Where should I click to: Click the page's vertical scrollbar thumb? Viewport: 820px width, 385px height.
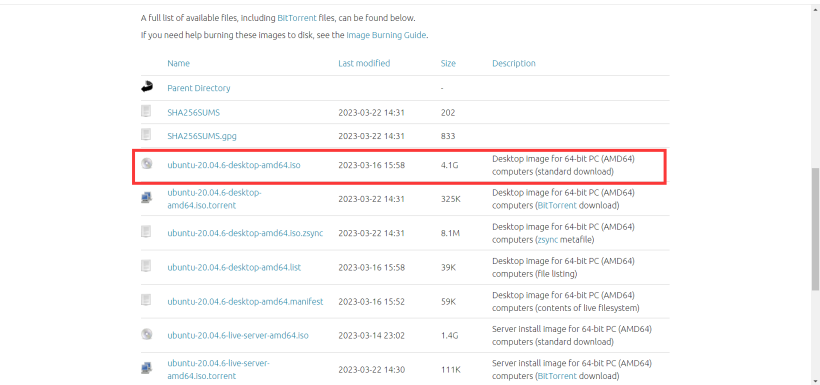click(x=815, y=229)
